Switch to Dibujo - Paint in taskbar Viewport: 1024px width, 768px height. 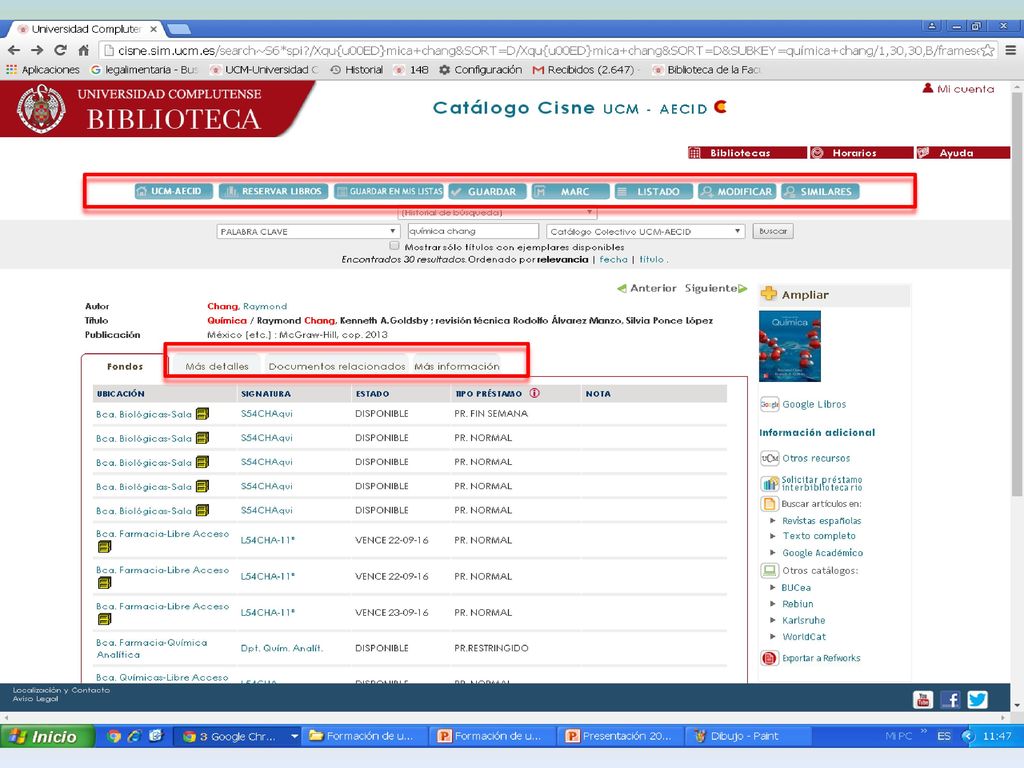point(748,737)
